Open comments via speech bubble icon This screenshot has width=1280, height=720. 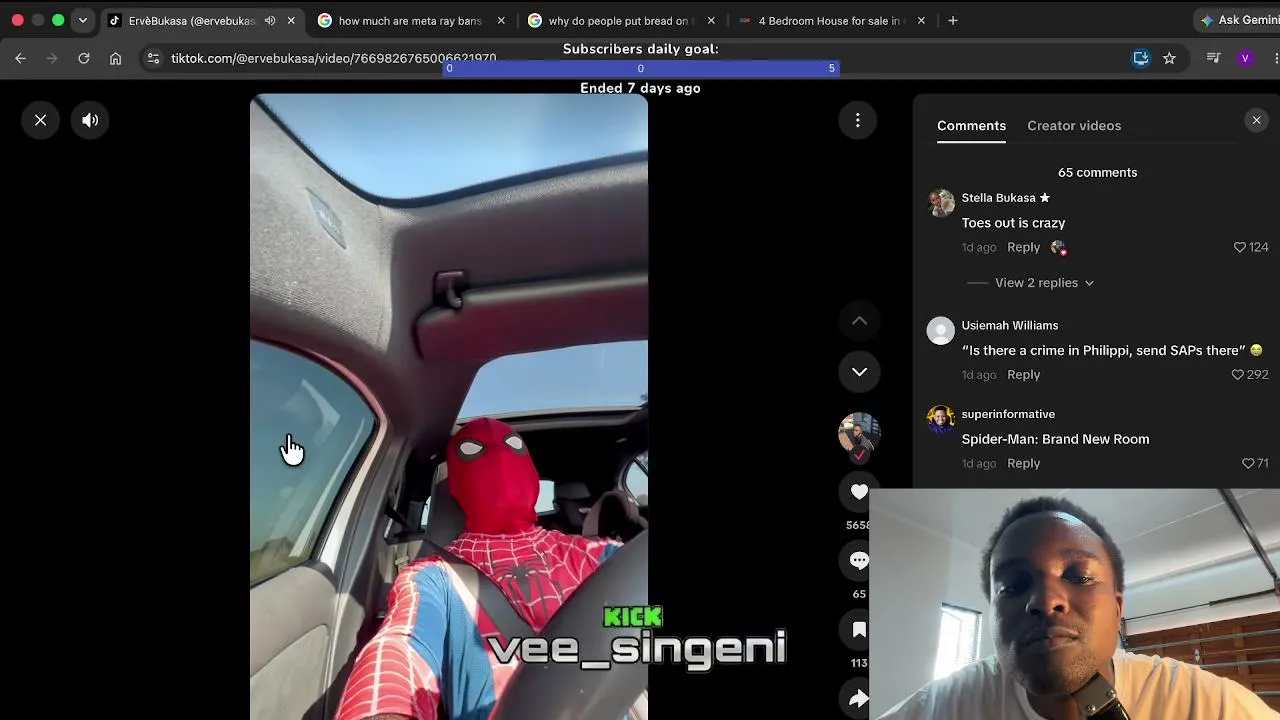(859, 561)
